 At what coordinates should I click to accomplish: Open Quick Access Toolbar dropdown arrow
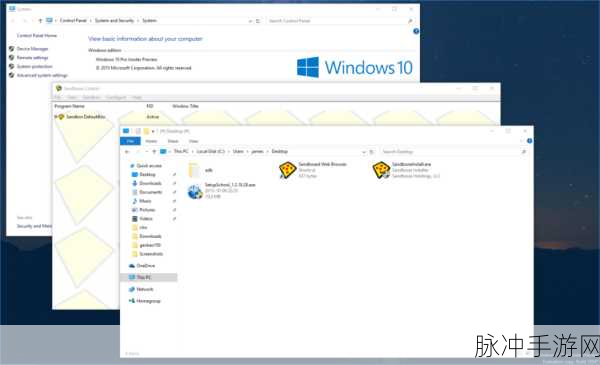point(153,131)
